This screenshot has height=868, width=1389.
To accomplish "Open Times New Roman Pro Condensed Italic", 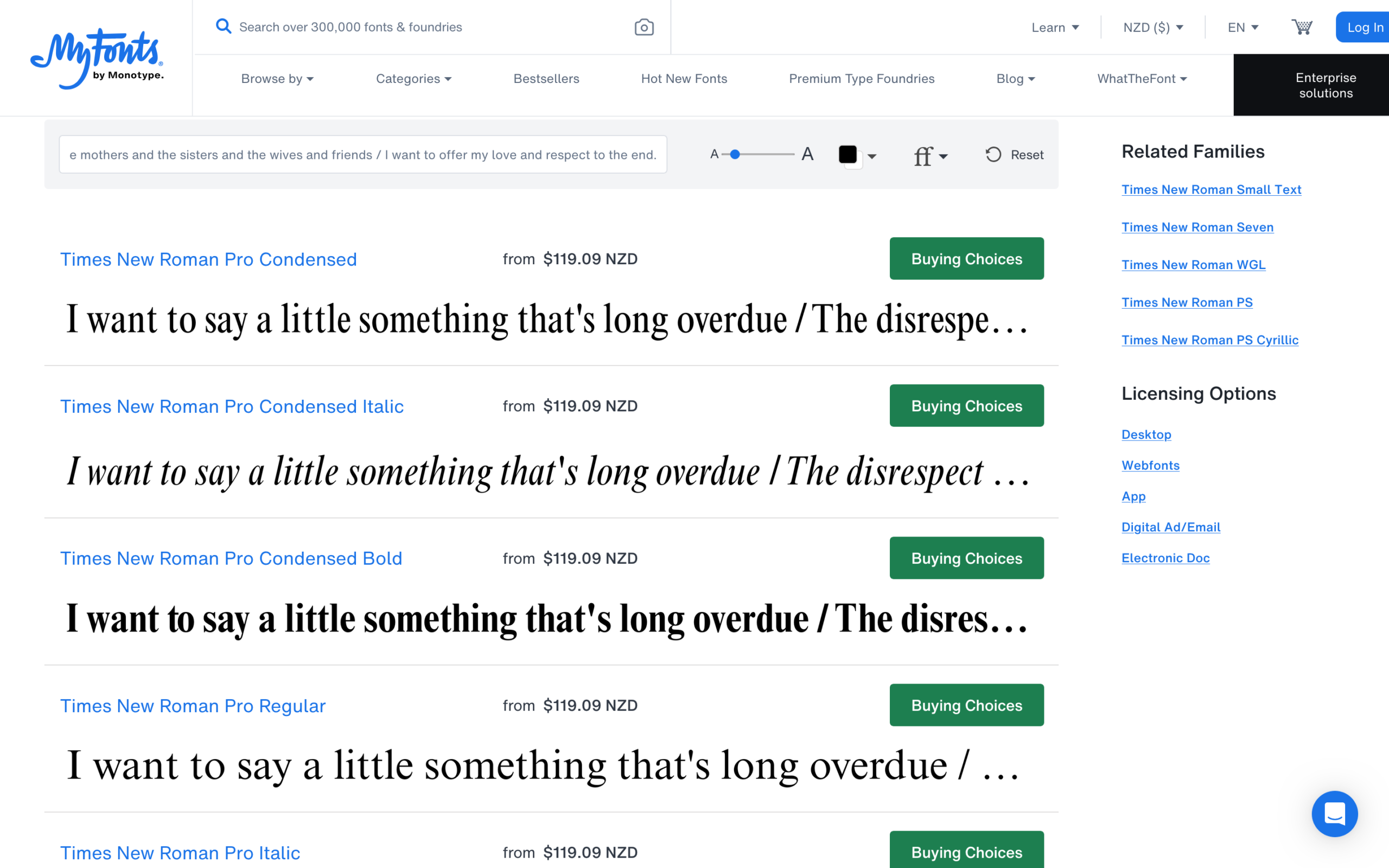I will [x=232, y=406].
